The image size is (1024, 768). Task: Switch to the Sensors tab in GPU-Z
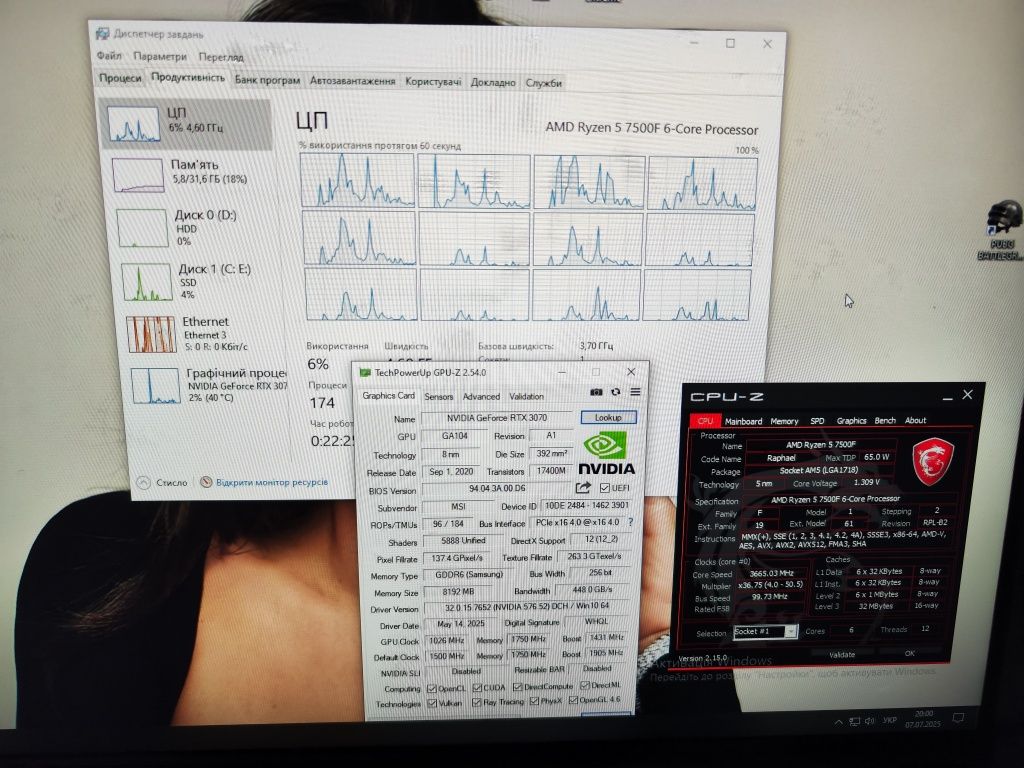point(438,396)
